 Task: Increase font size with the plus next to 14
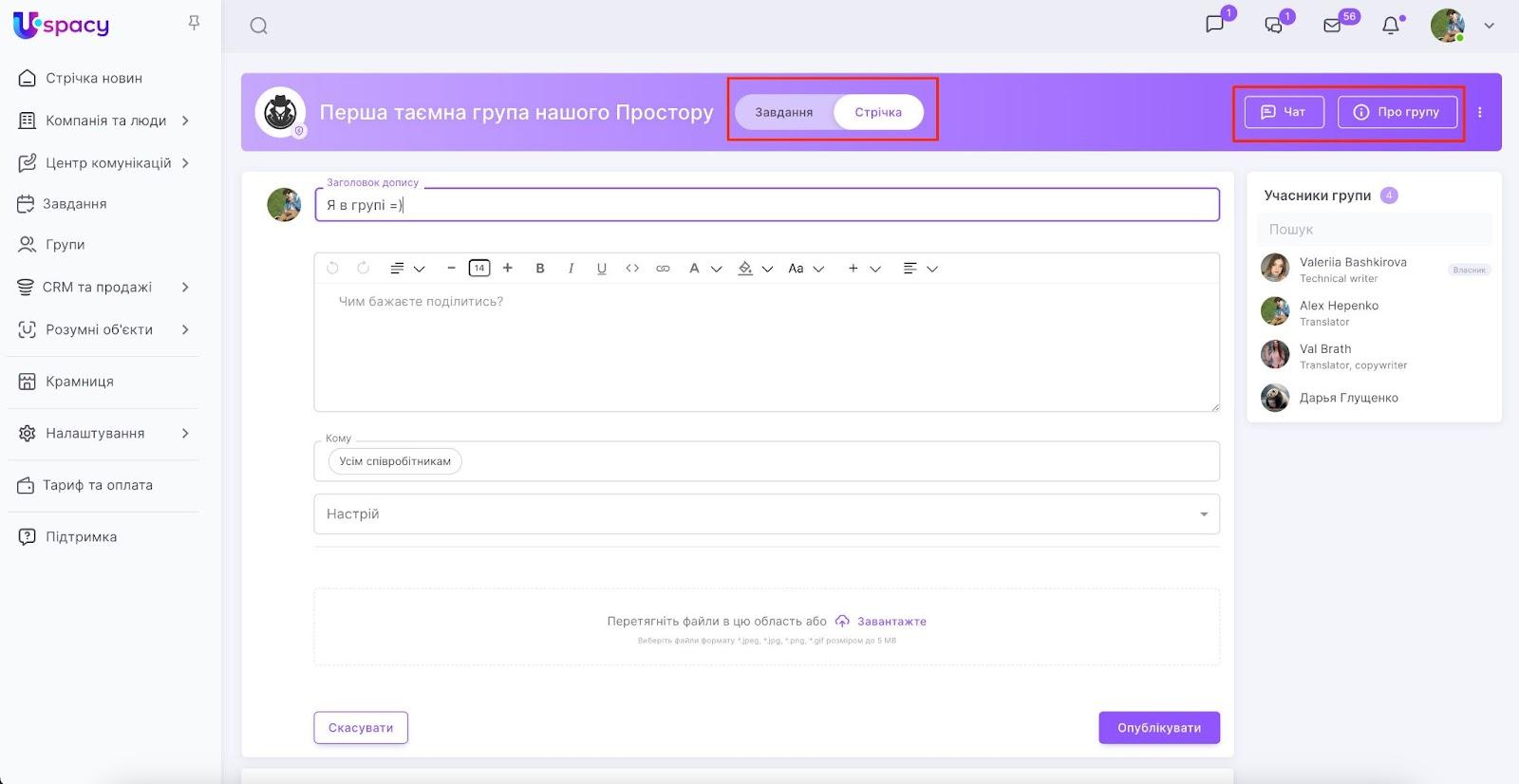[x=508, y=269]
